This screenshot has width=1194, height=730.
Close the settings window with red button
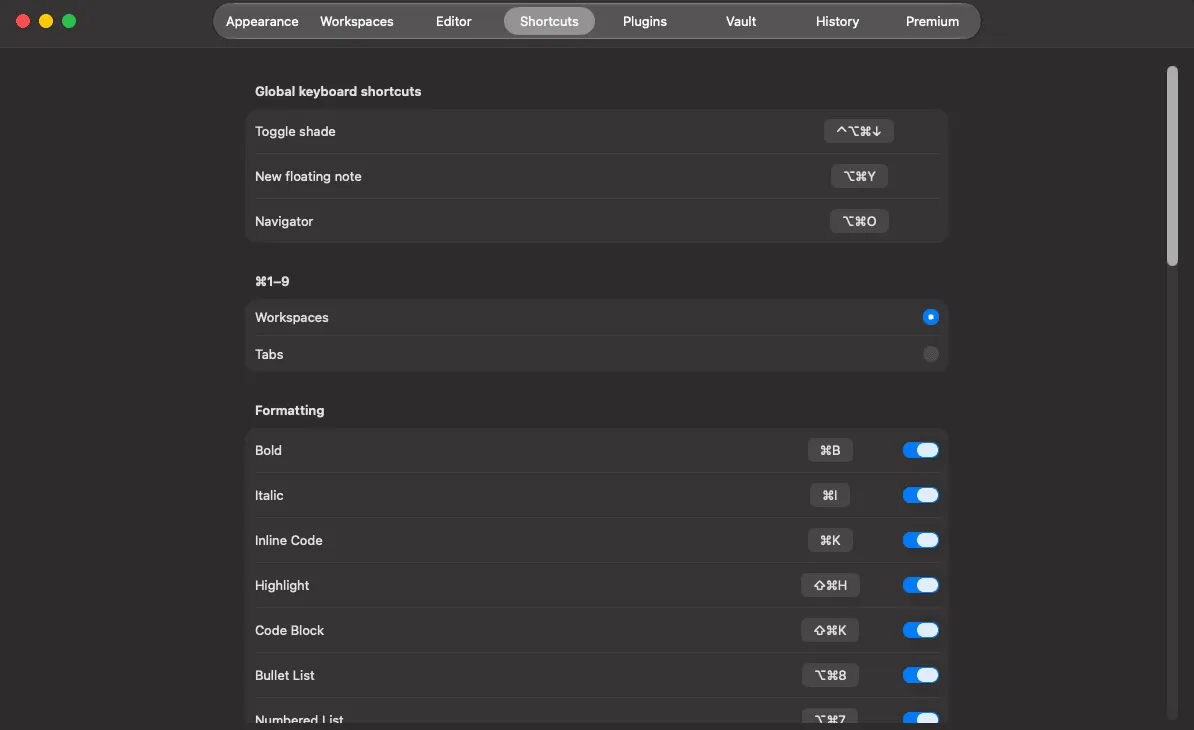tap(23, 21)
